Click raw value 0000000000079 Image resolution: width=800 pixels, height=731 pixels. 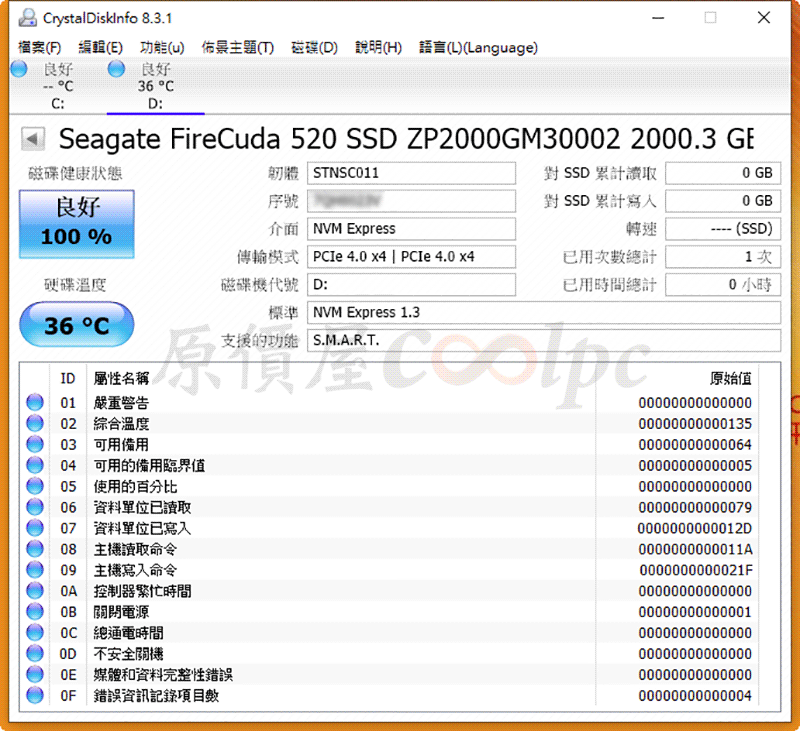point(695,507)
